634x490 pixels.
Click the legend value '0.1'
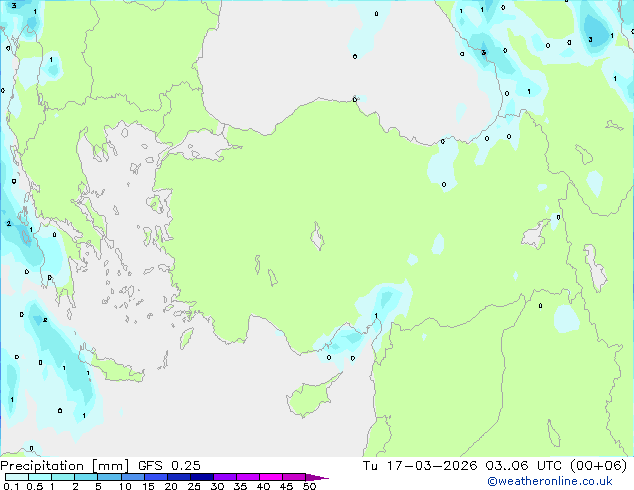(11, 486)
